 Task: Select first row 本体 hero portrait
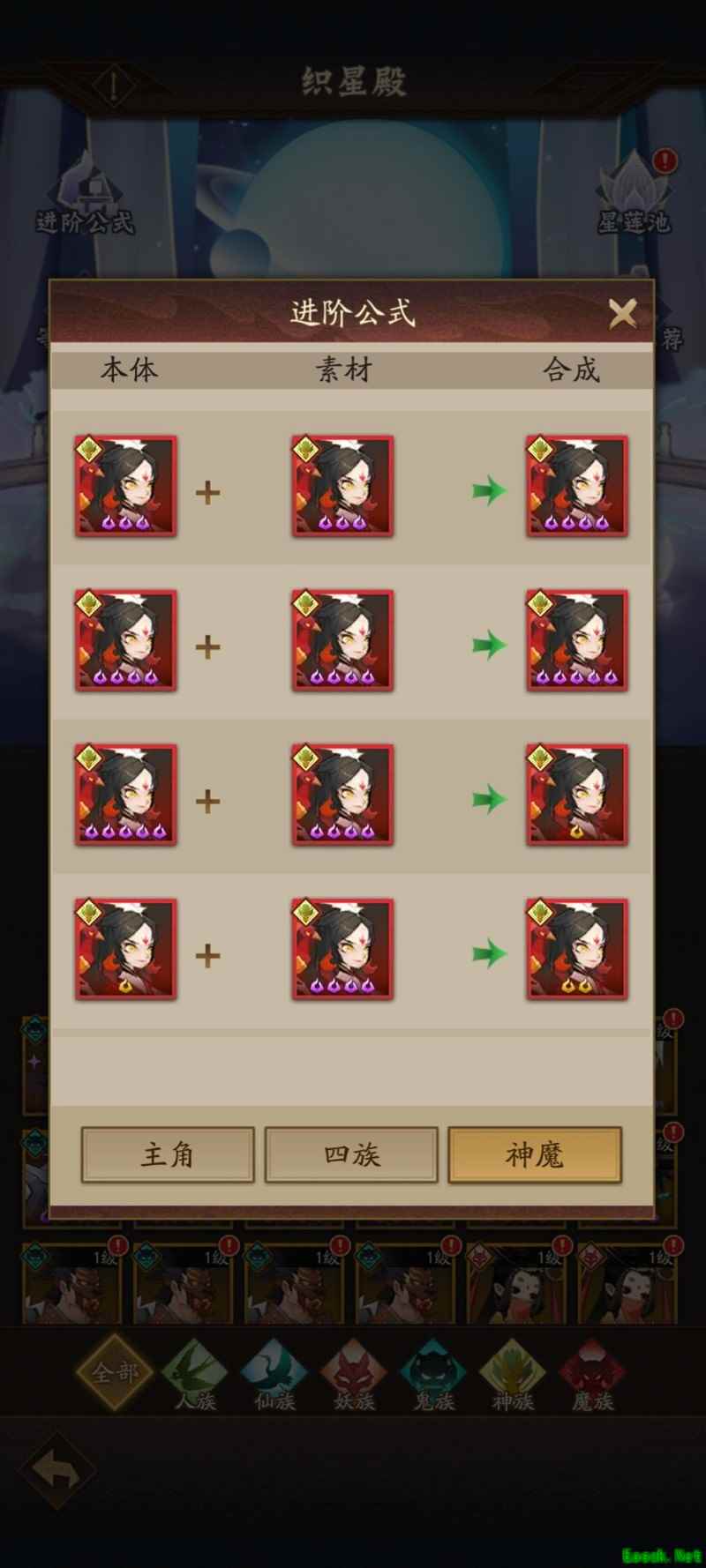pyautogui.click(x=125, y=486)
